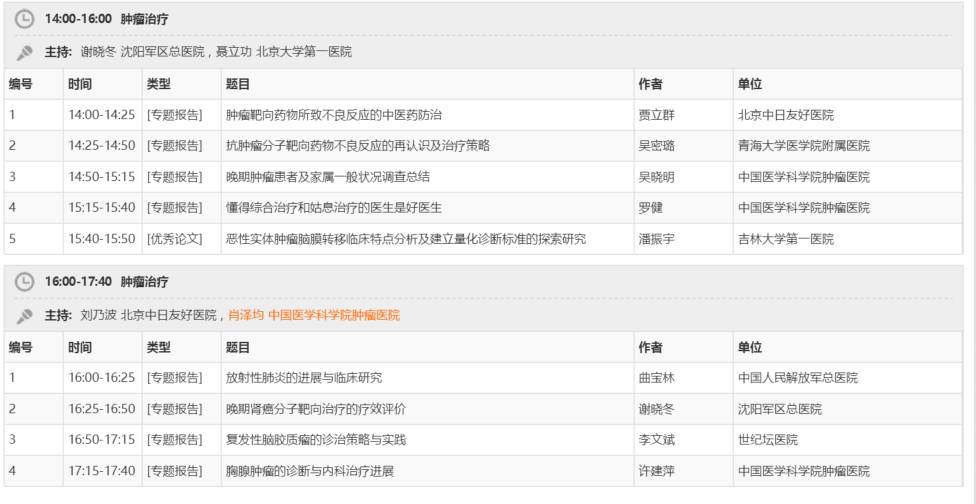Click 作者 header in the 16:00-17:40 table

tap(650, 347)
